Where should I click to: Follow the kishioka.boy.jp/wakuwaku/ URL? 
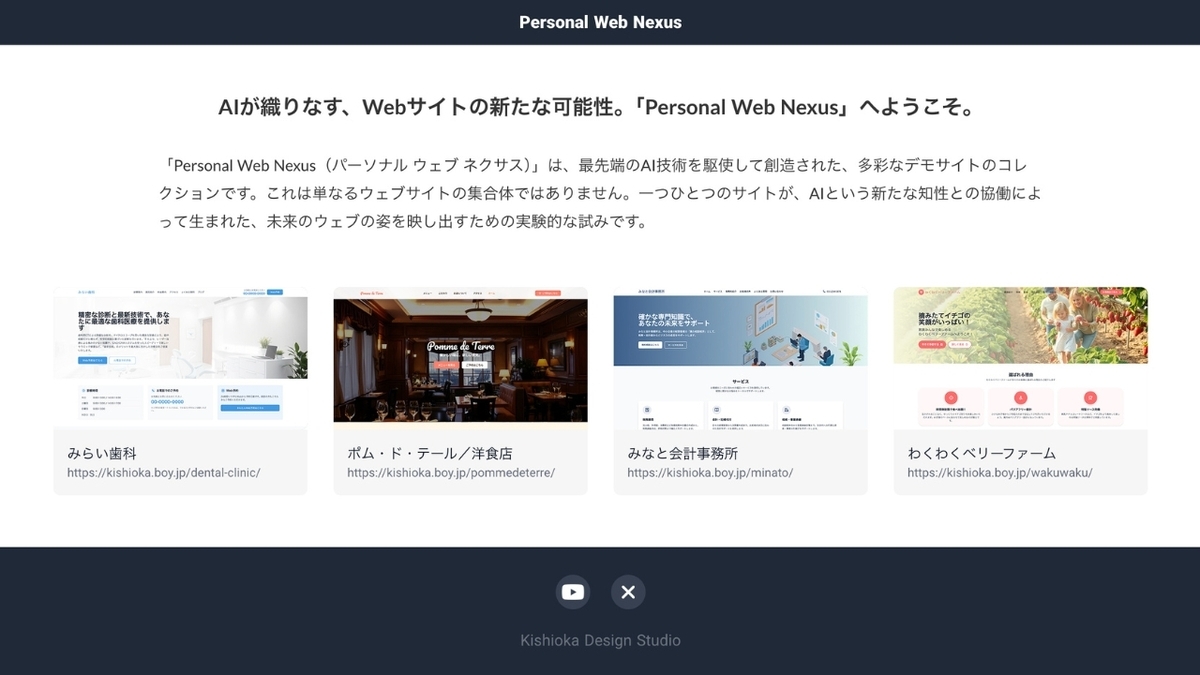tap(1000, 473)
